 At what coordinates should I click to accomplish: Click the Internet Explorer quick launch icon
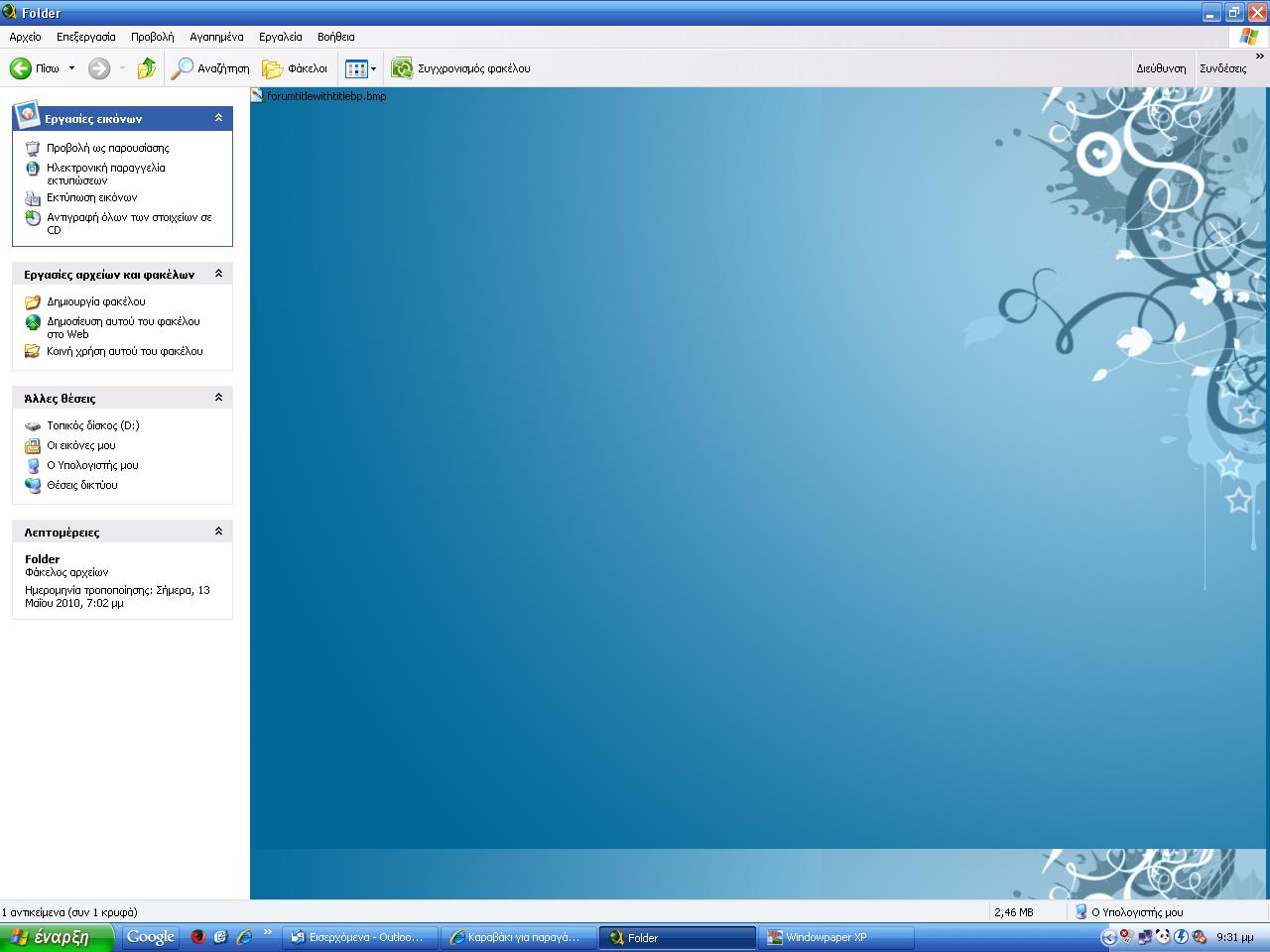coord(243,936)
